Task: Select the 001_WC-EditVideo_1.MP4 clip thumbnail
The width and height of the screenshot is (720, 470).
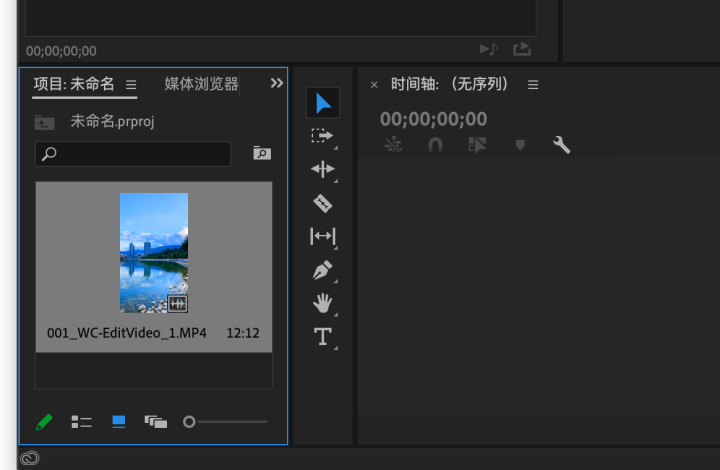Action: click(153, 252)
